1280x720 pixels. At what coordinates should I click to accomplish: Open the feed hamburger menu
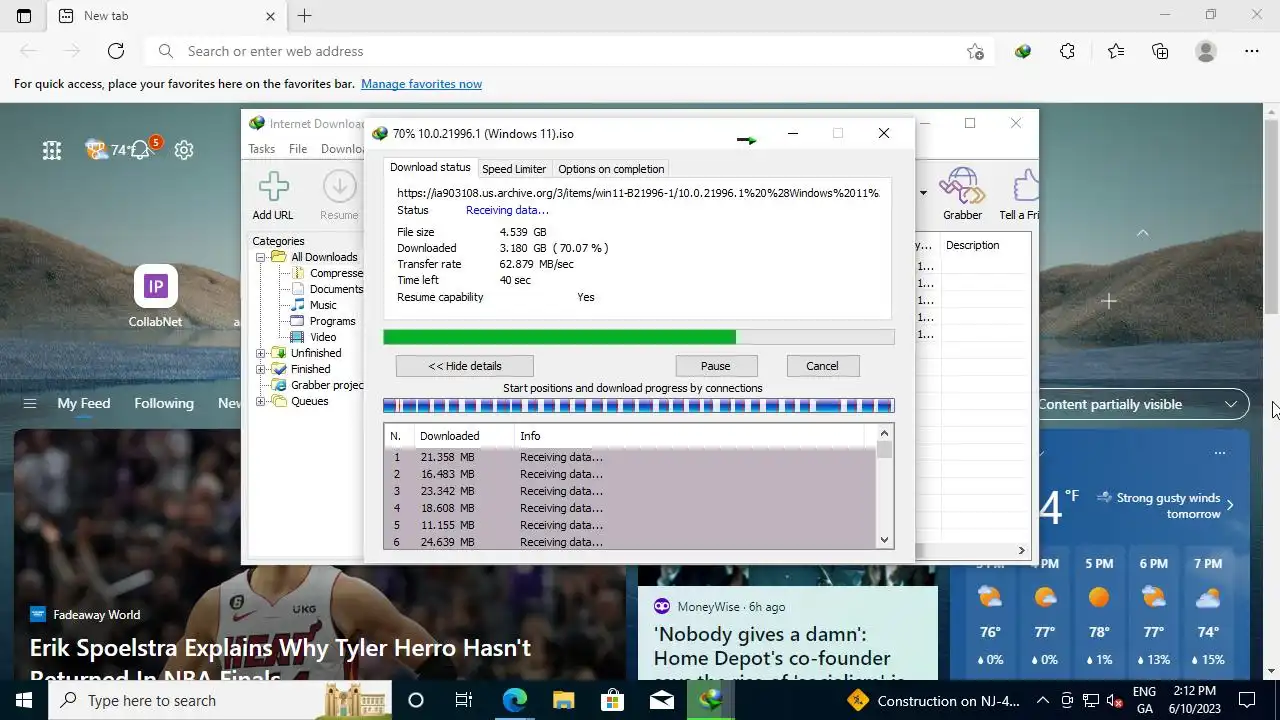tap(30, 404)
